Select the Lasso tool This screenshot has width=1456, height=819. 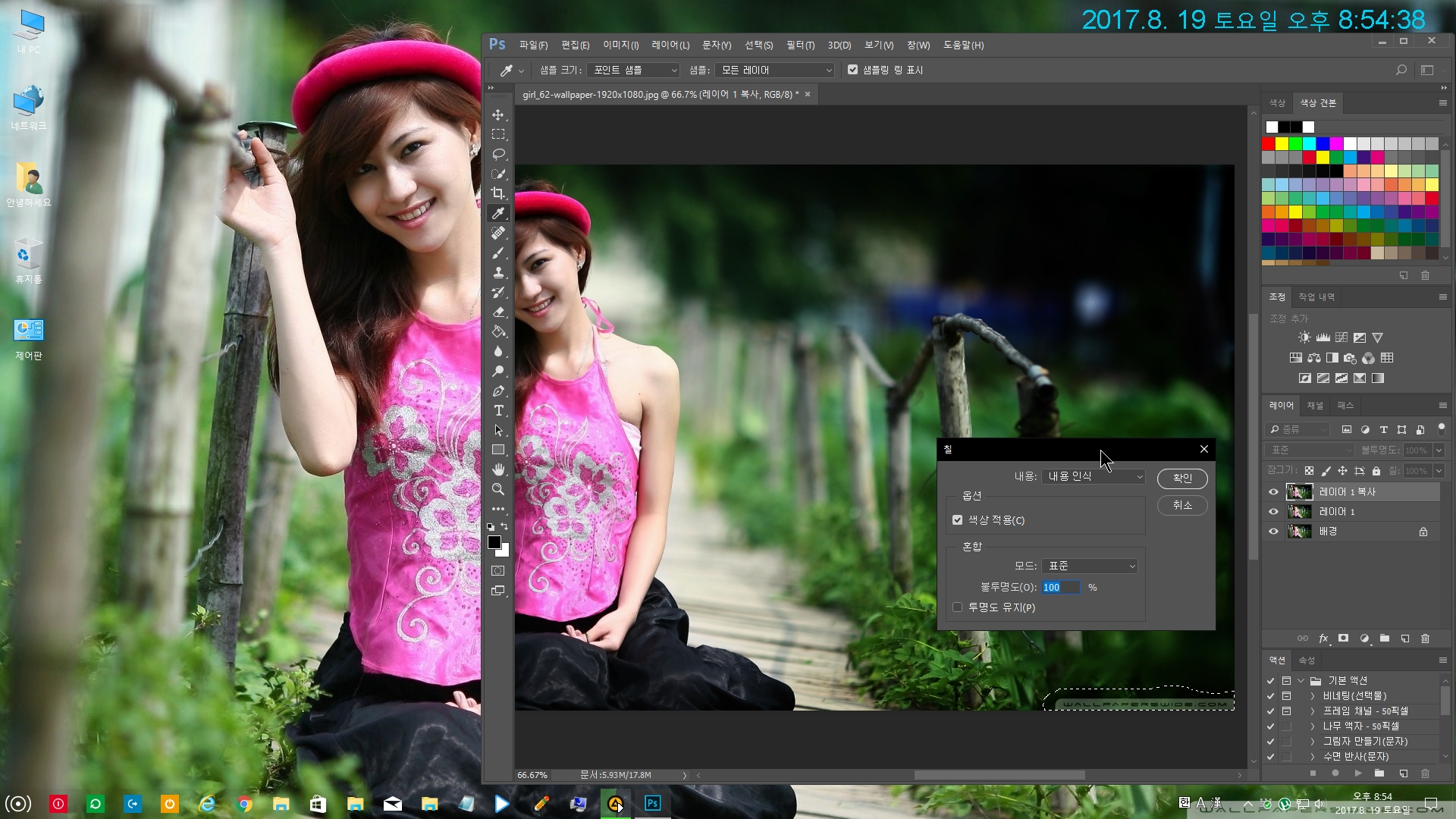[498, 155]
